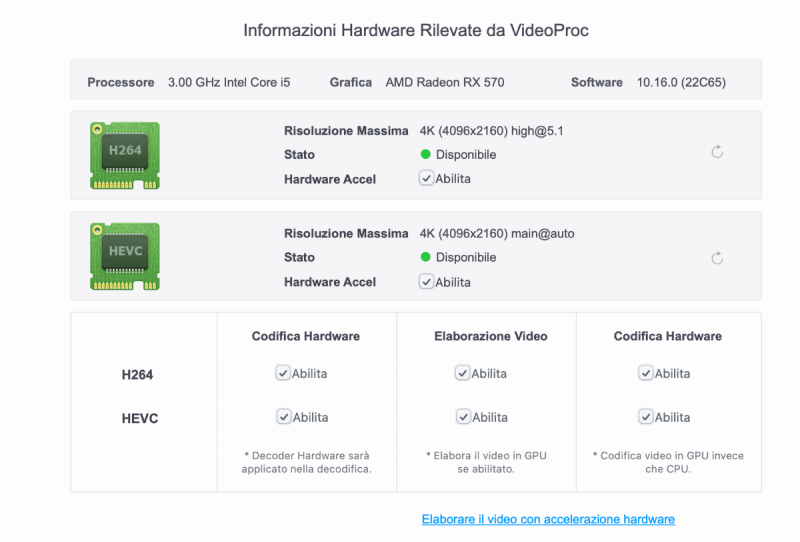This screenshot has height=542, width=800.
Task: Click note 'Decoder Hardware sarà applicato nella decodifica'
Action: (x=307, y=462)
